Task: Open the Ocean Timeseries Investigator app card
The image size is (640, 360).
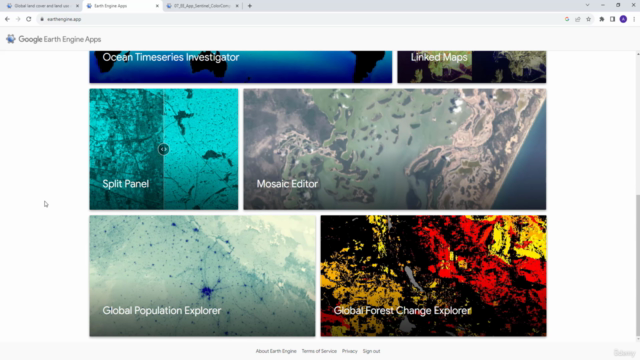Action: click(241, 67)
